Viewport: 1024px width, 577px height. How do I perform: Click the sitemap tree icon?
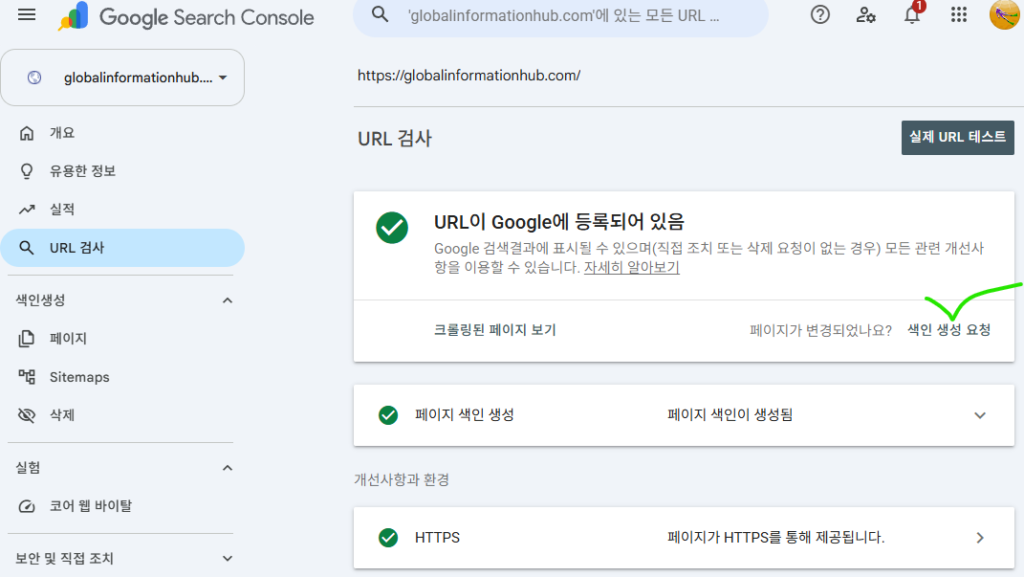coord(26,377)
